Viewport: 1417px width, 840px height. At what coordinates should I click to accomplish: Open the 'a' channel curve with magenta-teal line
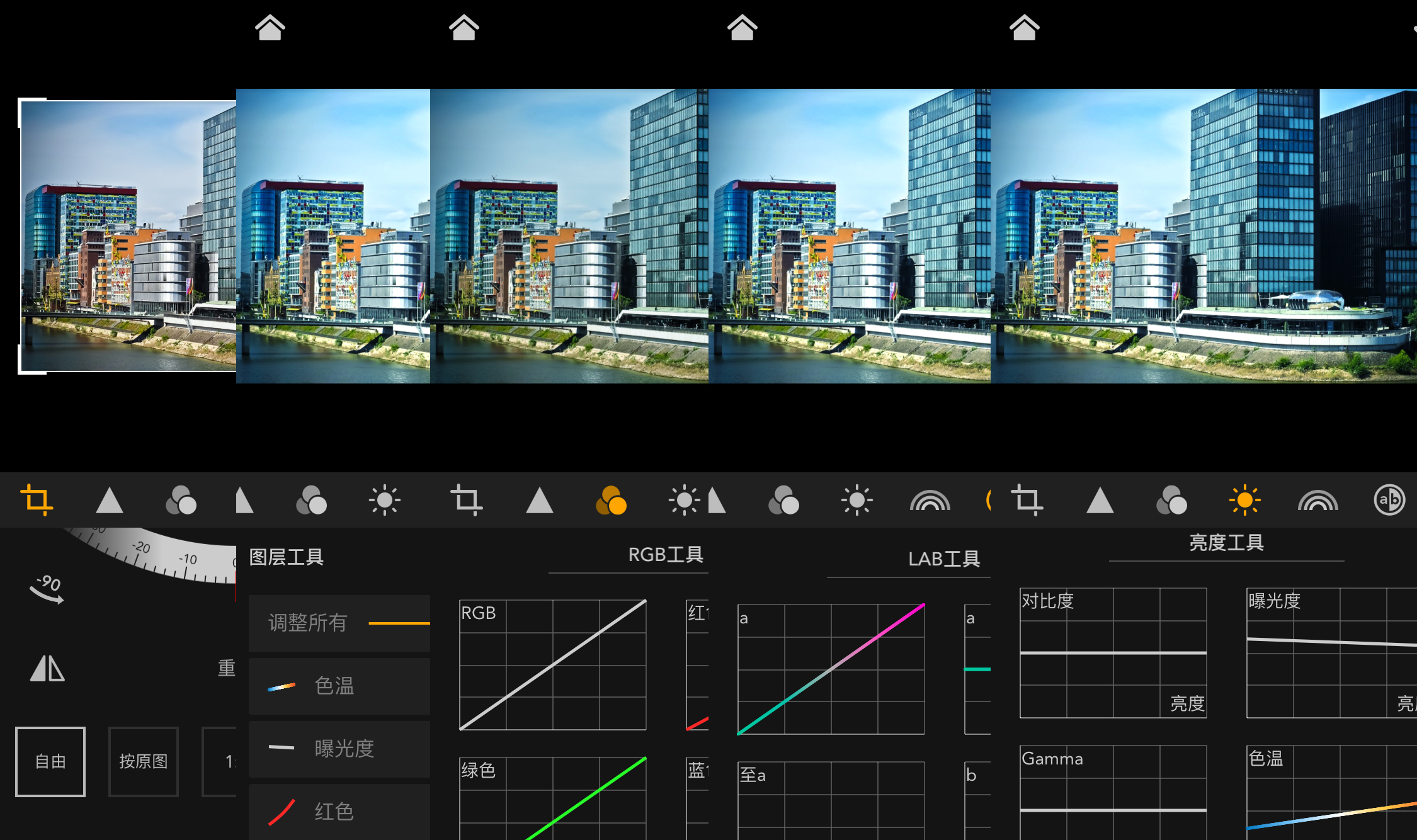pos(831,669)
